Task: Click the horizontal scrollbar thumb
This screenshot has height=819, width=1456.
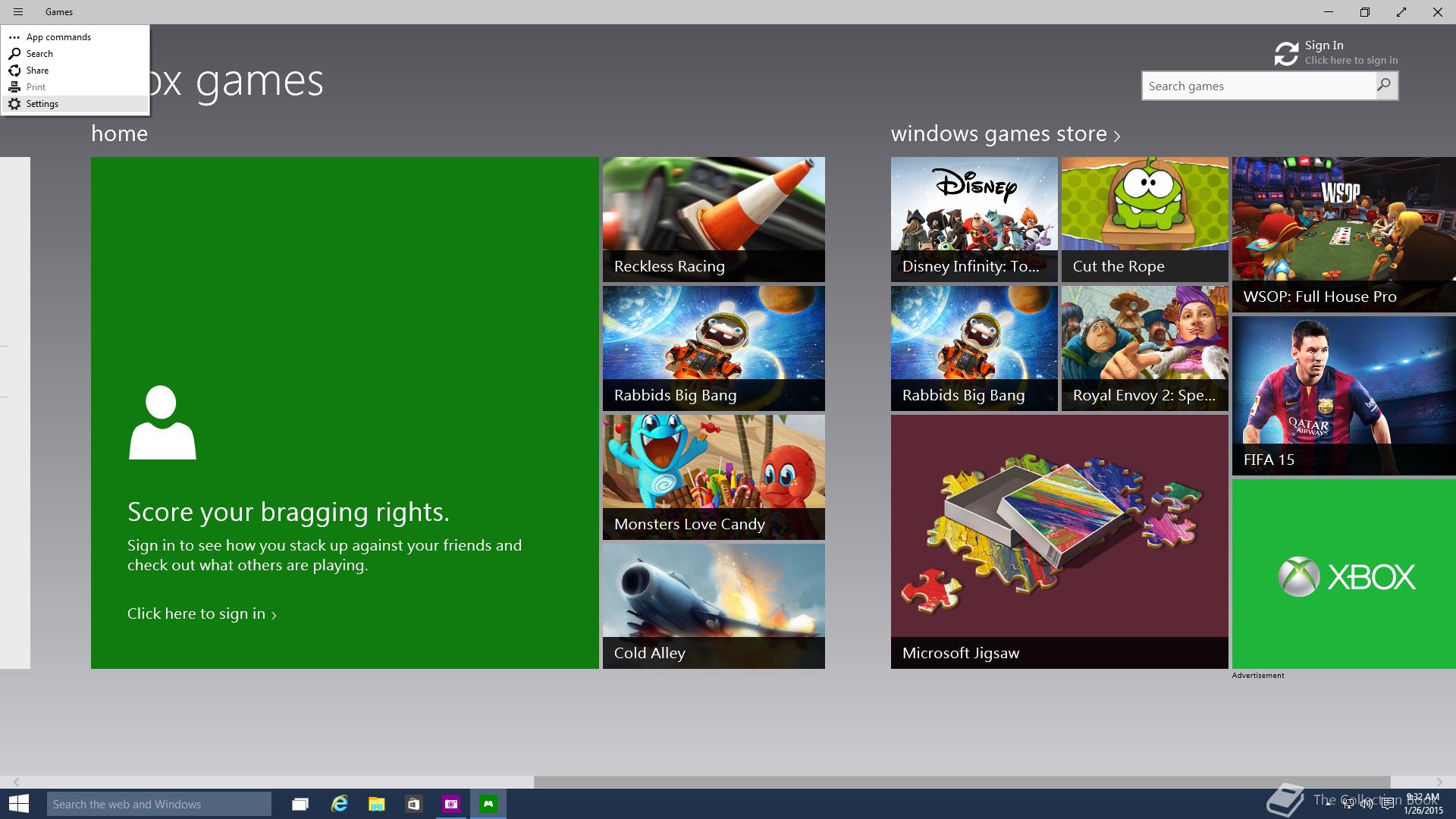Action: click(x=962, y=782)
